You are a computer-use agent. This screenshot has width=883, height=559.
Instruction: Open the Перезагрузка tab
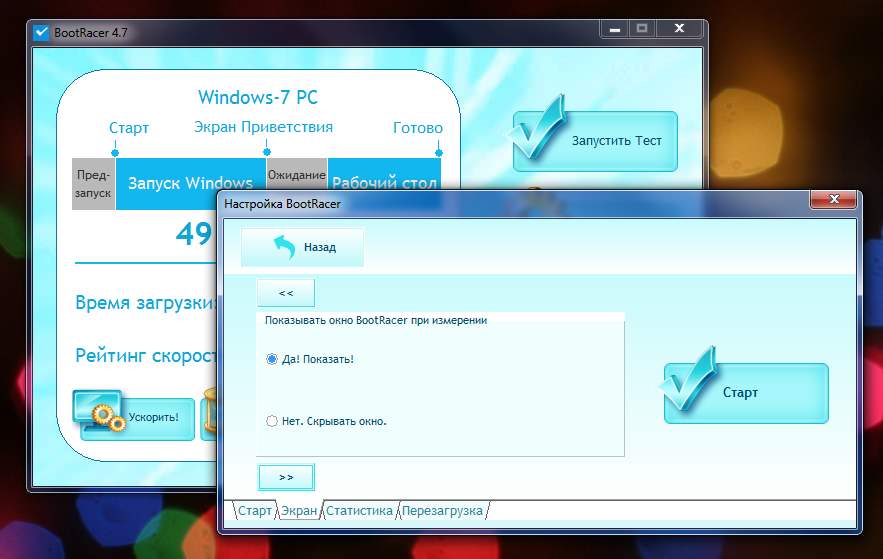[442, 511]
